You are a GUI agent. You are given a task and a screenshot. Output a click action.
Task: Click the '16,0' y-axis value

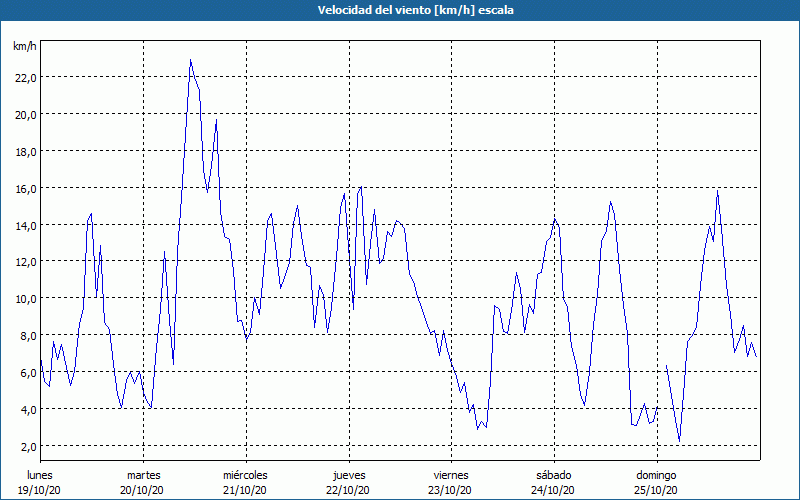click(x=25, y=189)
